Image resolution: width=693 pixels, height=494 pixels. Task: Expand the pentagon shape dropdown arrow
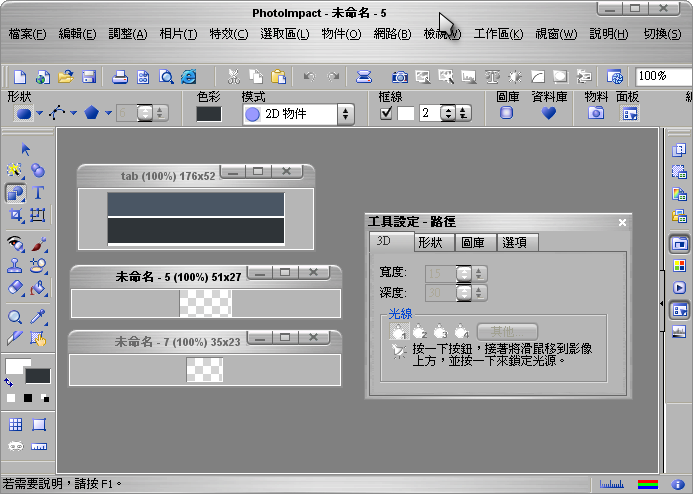[x=108, y=113]
